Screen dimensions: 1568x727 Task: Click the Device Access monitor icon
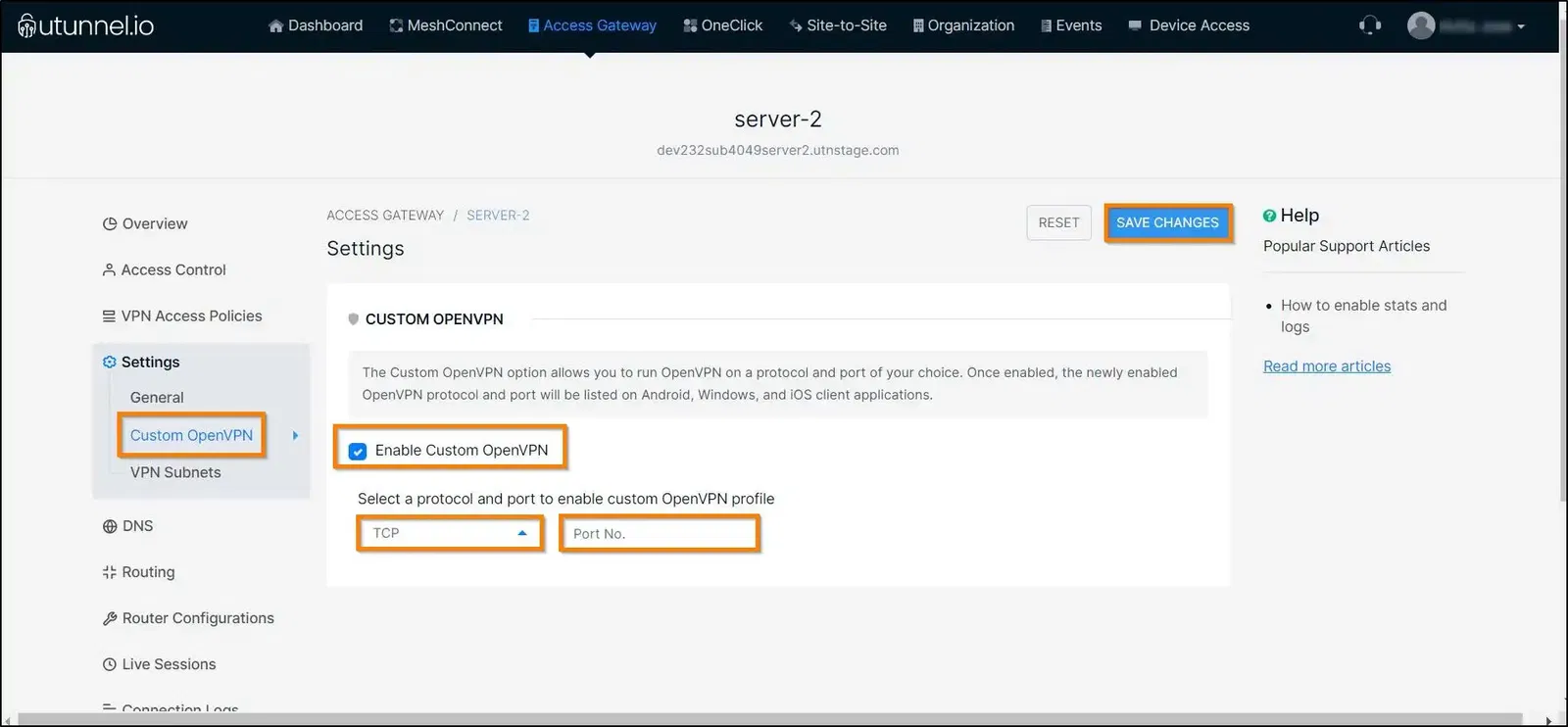[x=1135, y=25]
